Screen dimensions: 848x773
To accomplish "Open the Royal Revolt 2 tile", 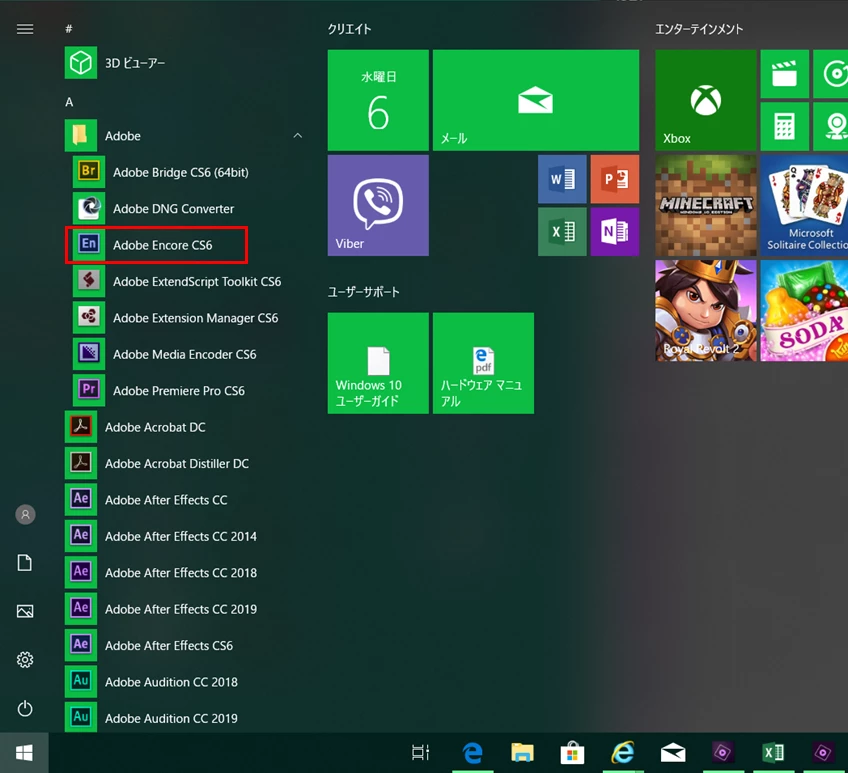I will click(x=706, y=310).
